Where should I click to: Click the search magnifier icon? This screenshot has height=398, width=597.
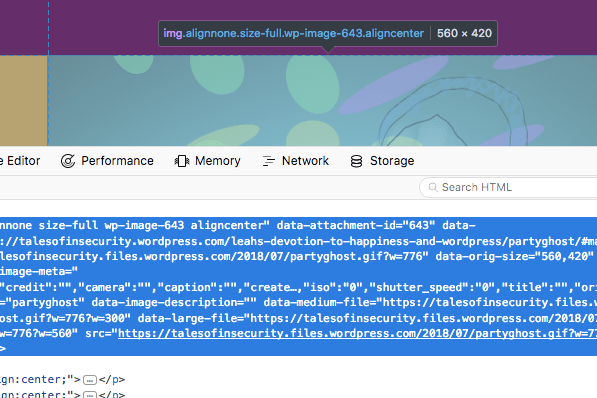point(433,187)
